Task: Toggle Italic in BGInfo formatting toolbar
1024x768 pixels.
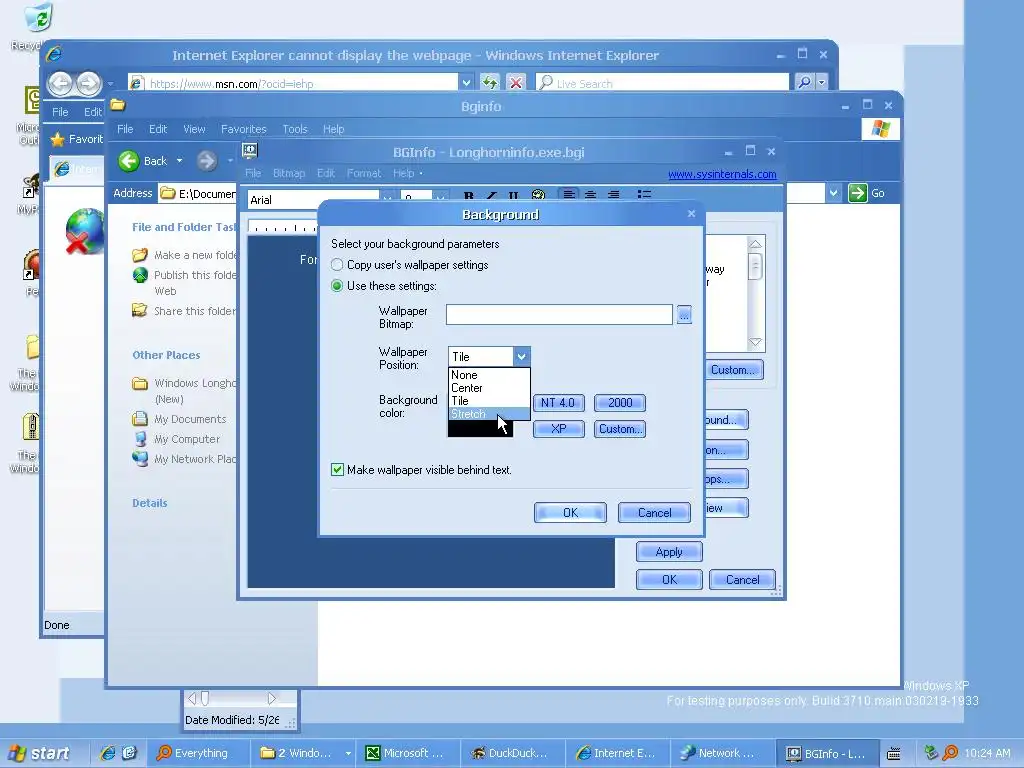Action: pos(491,195)
